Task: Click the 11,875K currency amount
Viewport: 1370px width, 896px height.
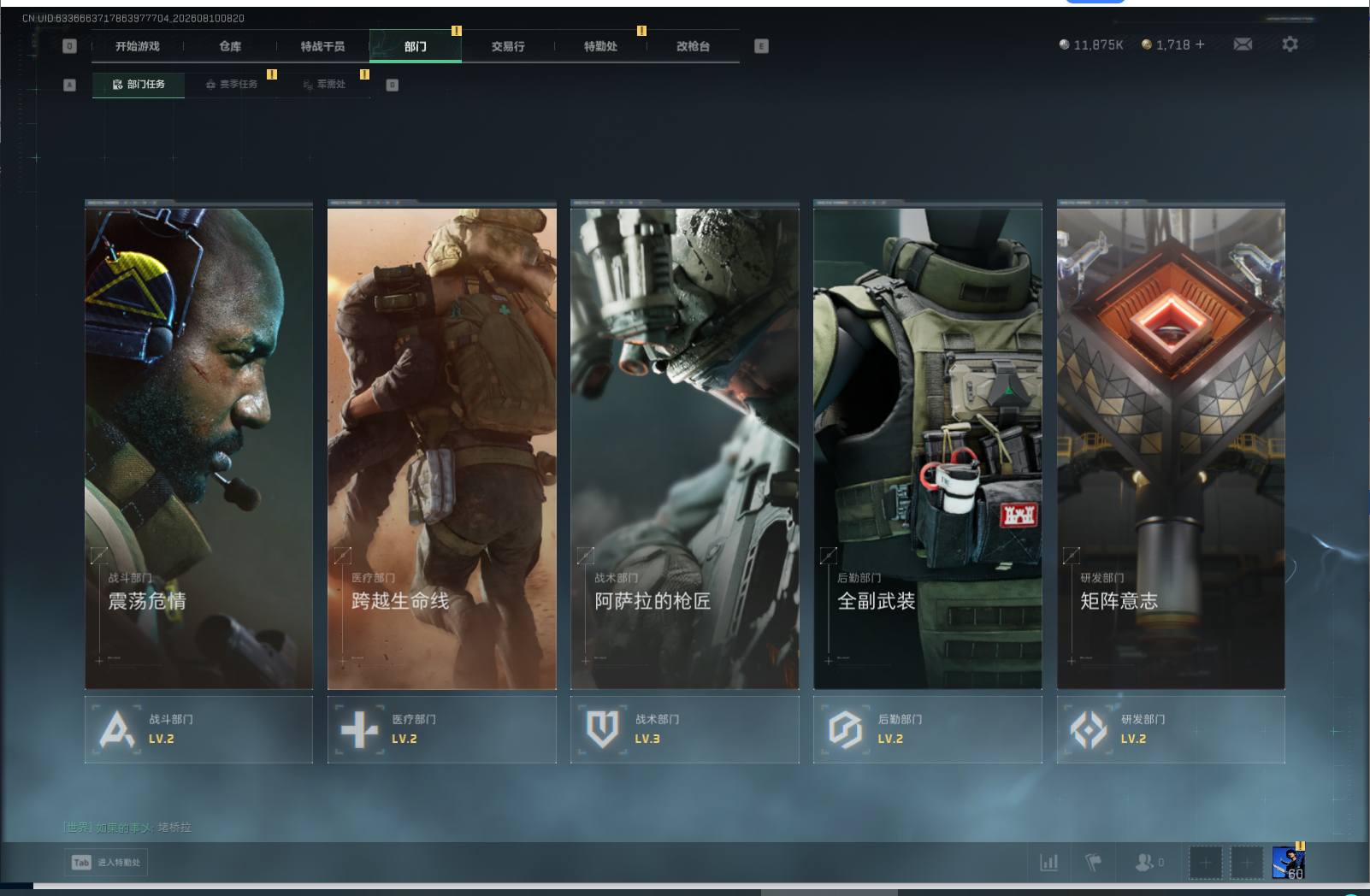Action: (x=1099, y=44)
